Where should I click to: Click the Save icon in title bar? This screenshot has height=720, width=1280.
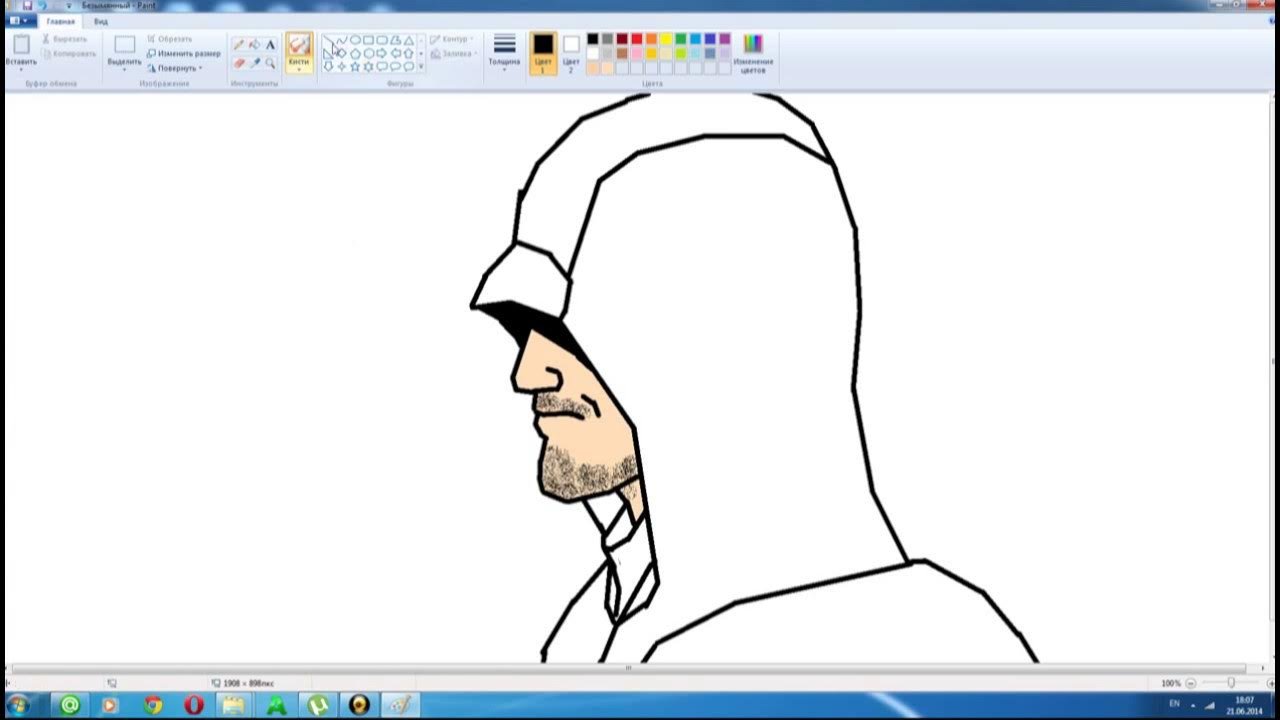point(27,5)
